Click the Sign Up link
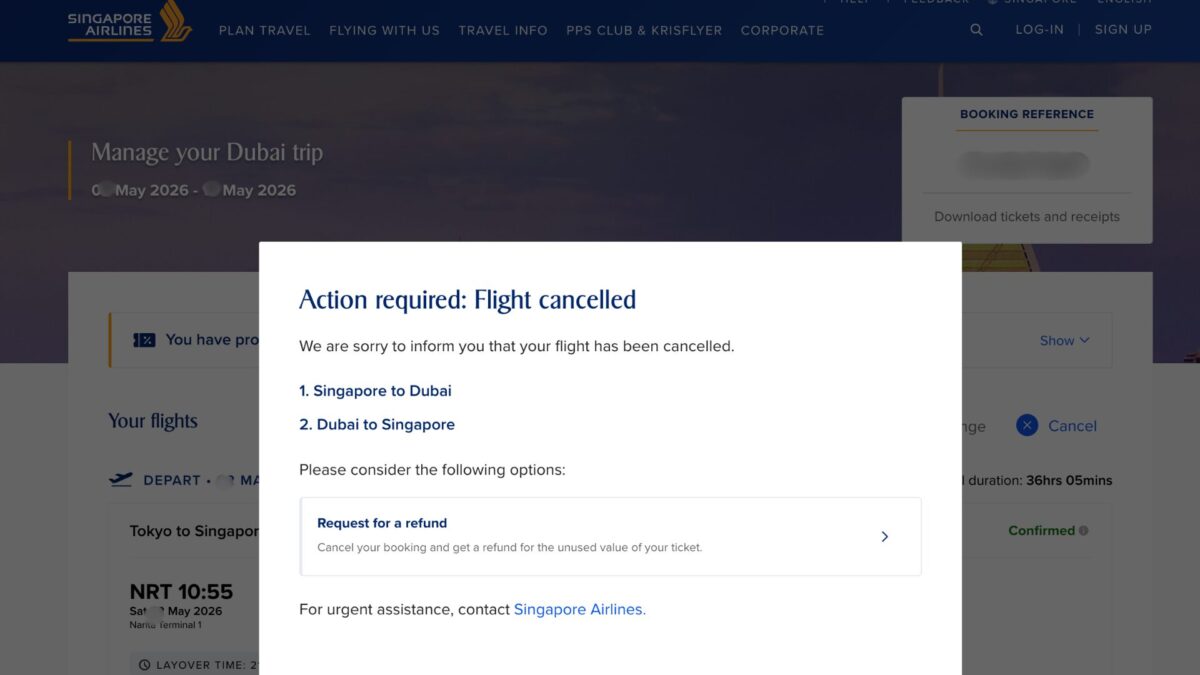The height and width of the screenshot is (675, 1200). click(x=1123, y=30)
